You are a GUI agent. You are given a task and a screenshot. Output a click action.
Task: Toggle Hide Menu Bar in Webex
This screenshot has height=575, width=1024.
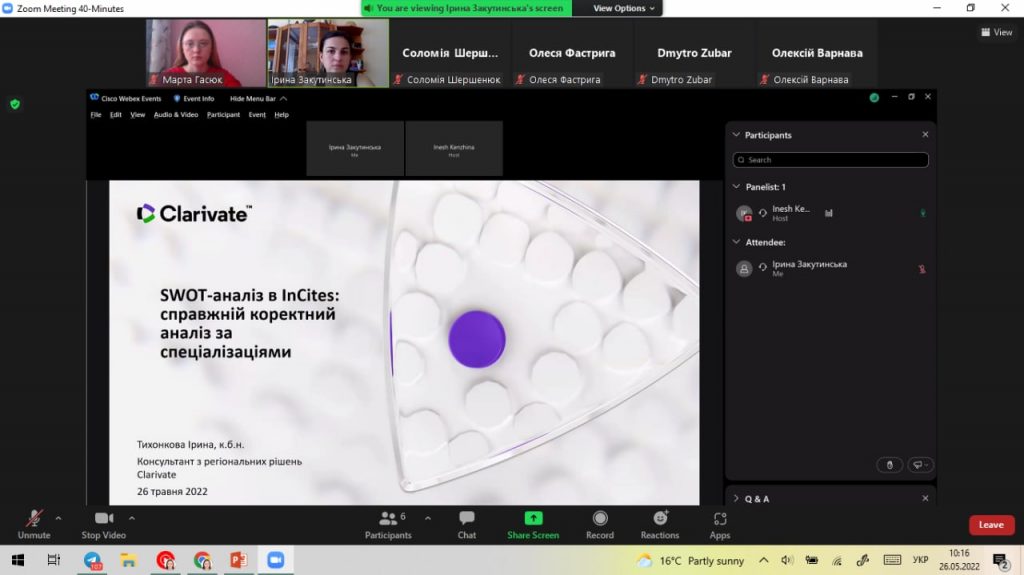258,99
